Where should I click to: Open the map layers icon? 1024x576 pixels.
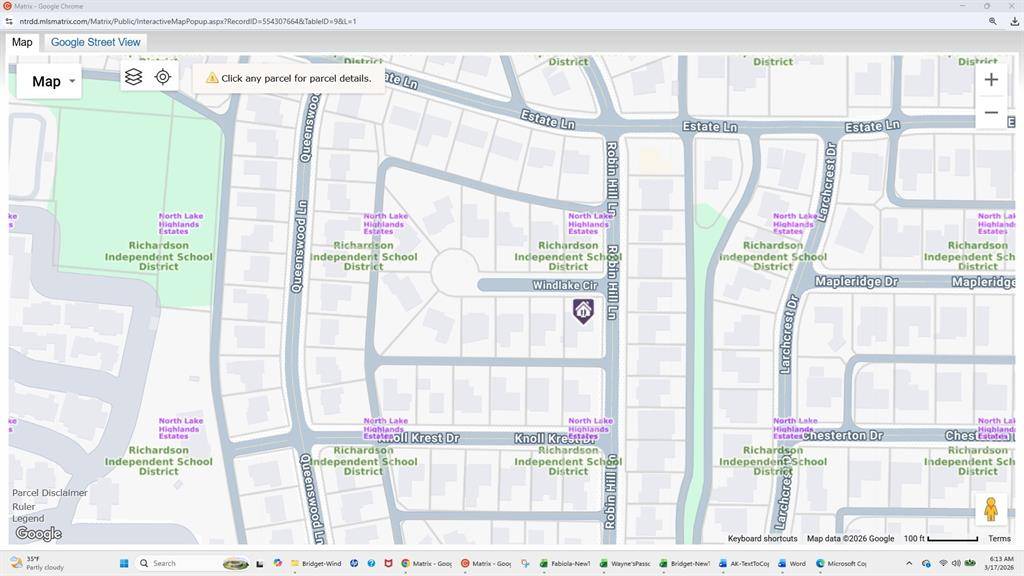[134, 77]
